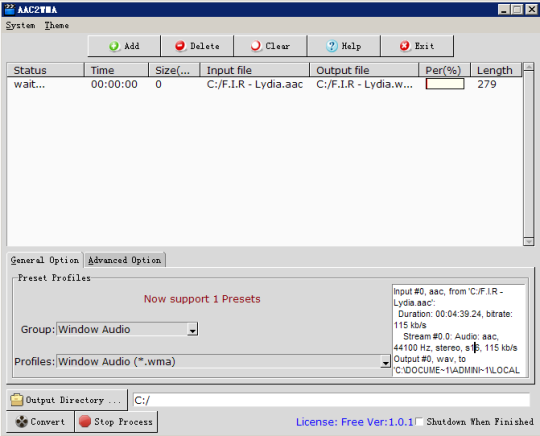This screenshot has height=436, width=540.
Task: Click the Convert film reel icon
Action: pyautogui.click(x=21, y=422)
